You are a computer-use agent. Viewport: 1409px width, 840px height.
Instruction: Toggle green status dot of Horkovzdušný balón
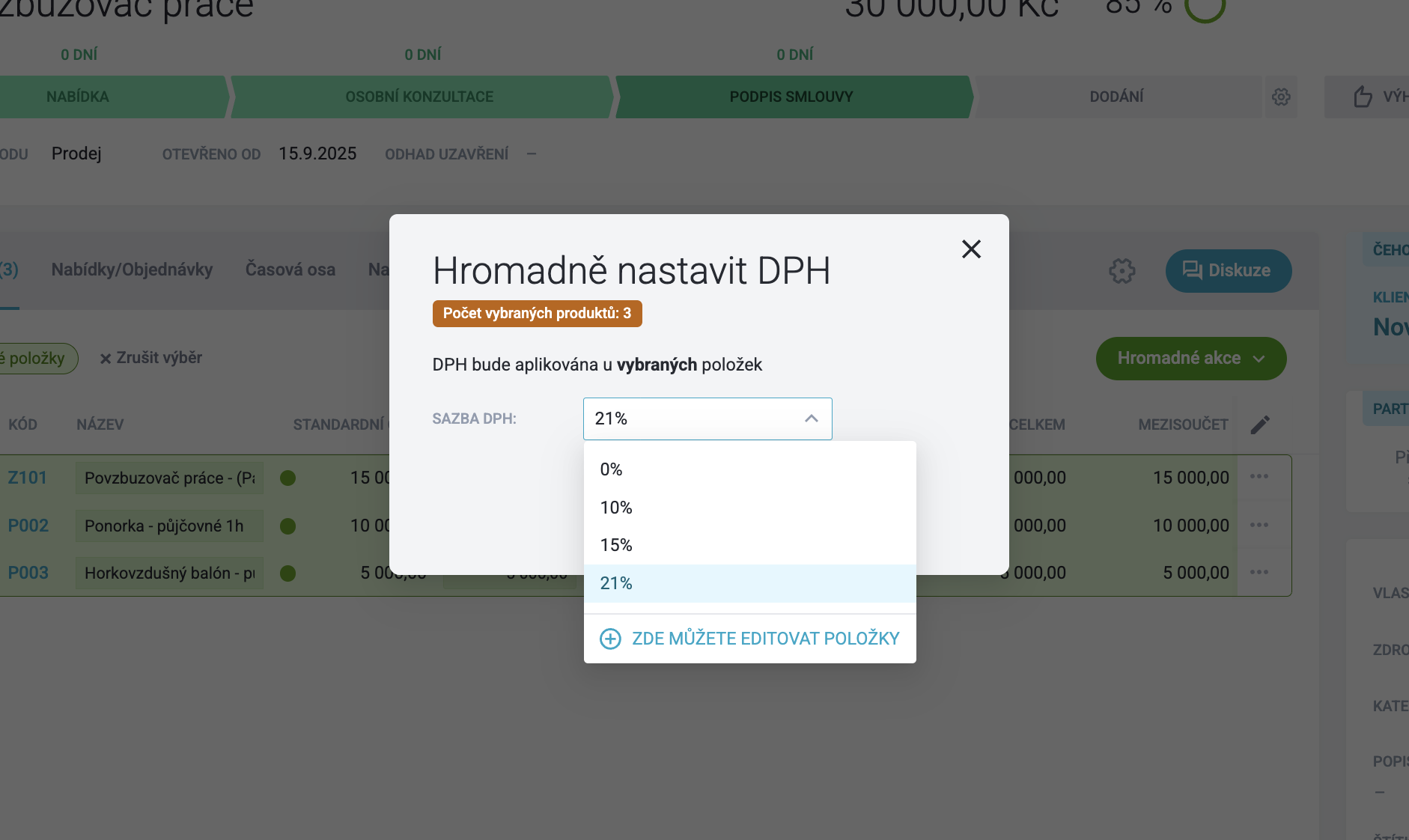pyautogui.click(x=287, y=573)
